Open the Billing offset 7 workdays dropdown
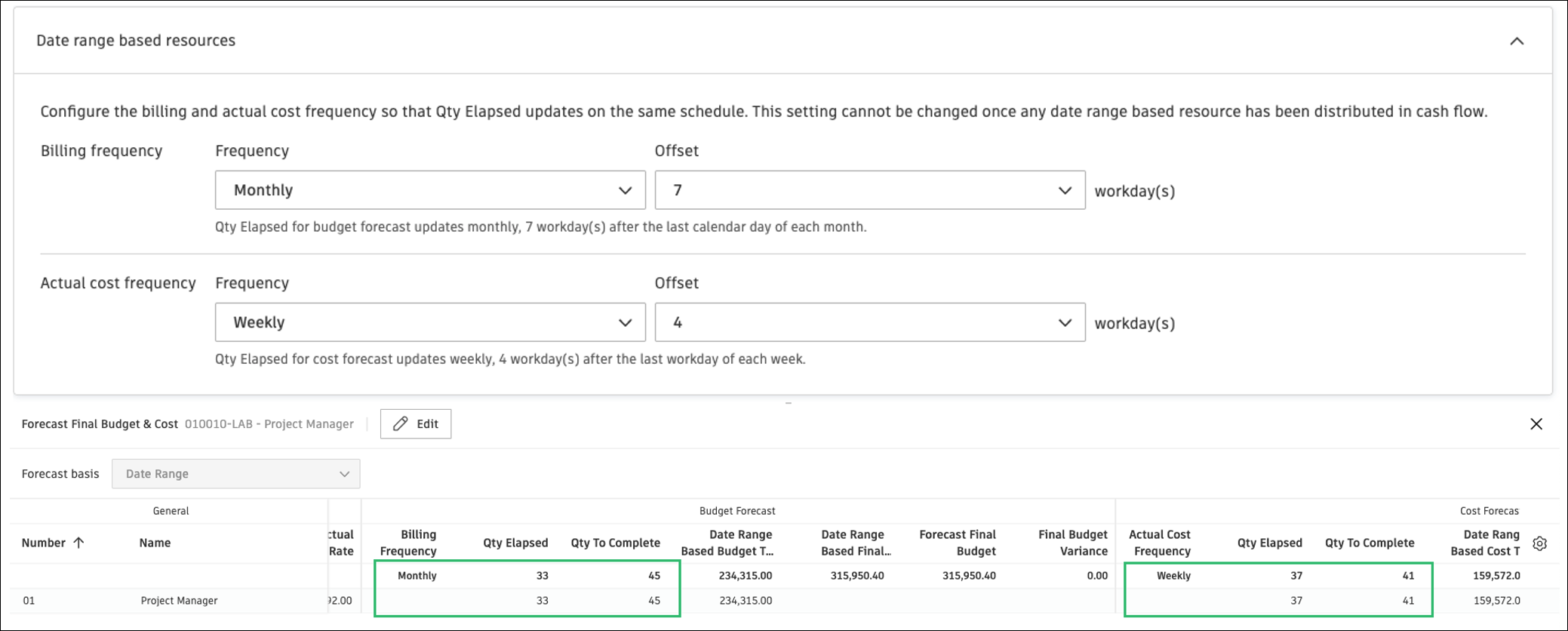 point(869,190)
